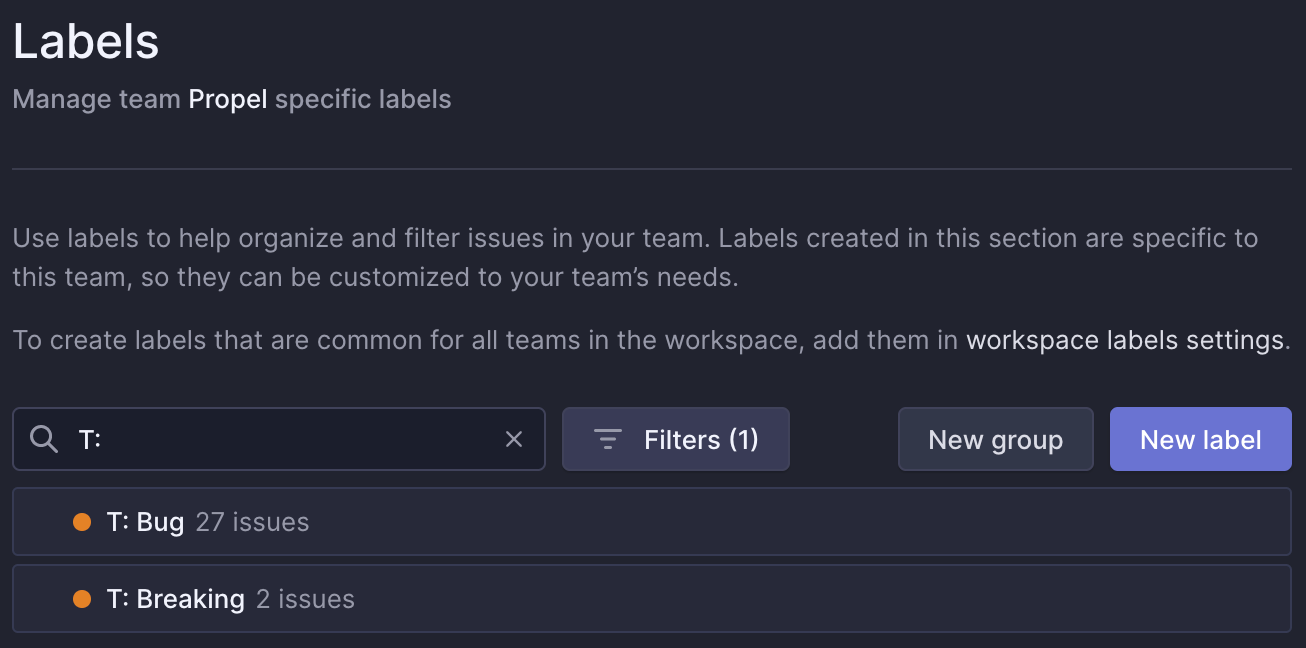Click the orange color dot for T: Bug

point(82,522)
